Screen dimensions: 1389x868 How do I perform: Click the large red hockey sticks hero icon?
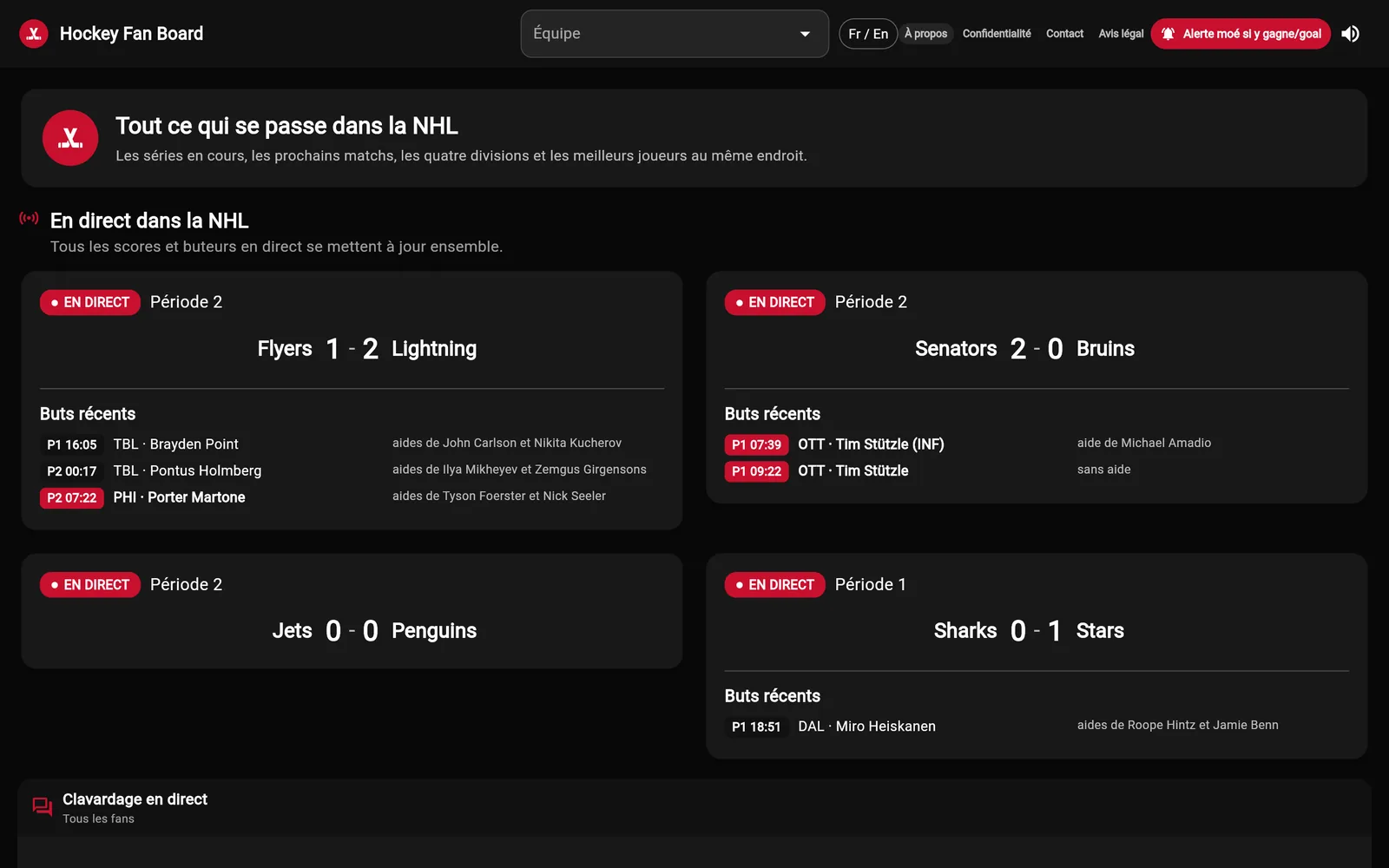70,138
